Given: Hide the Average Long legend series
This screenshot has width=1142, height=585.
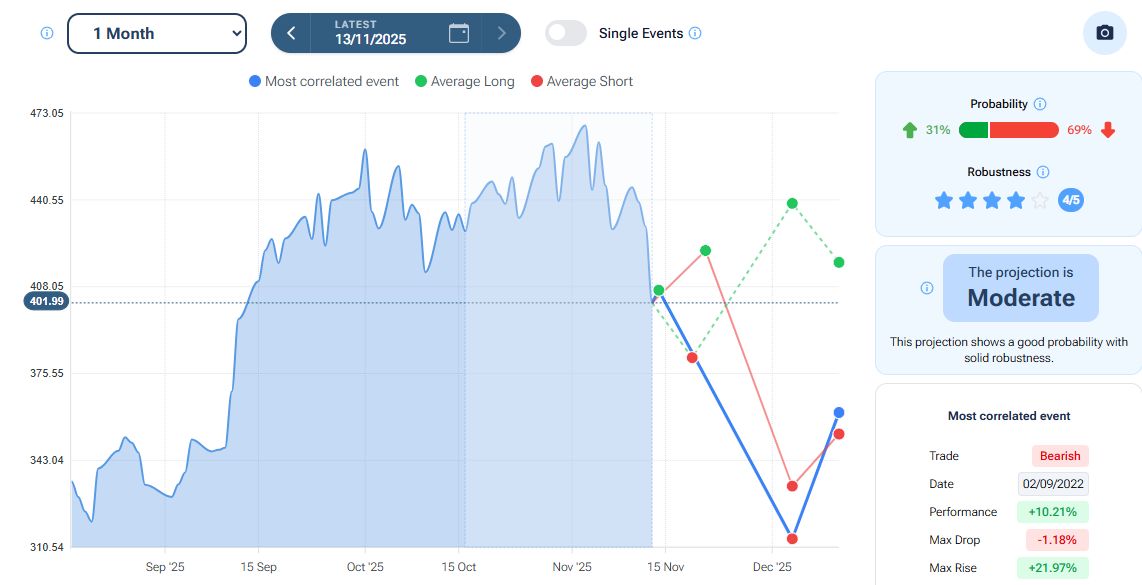Looking at the screenshot, I should (464, 81).
